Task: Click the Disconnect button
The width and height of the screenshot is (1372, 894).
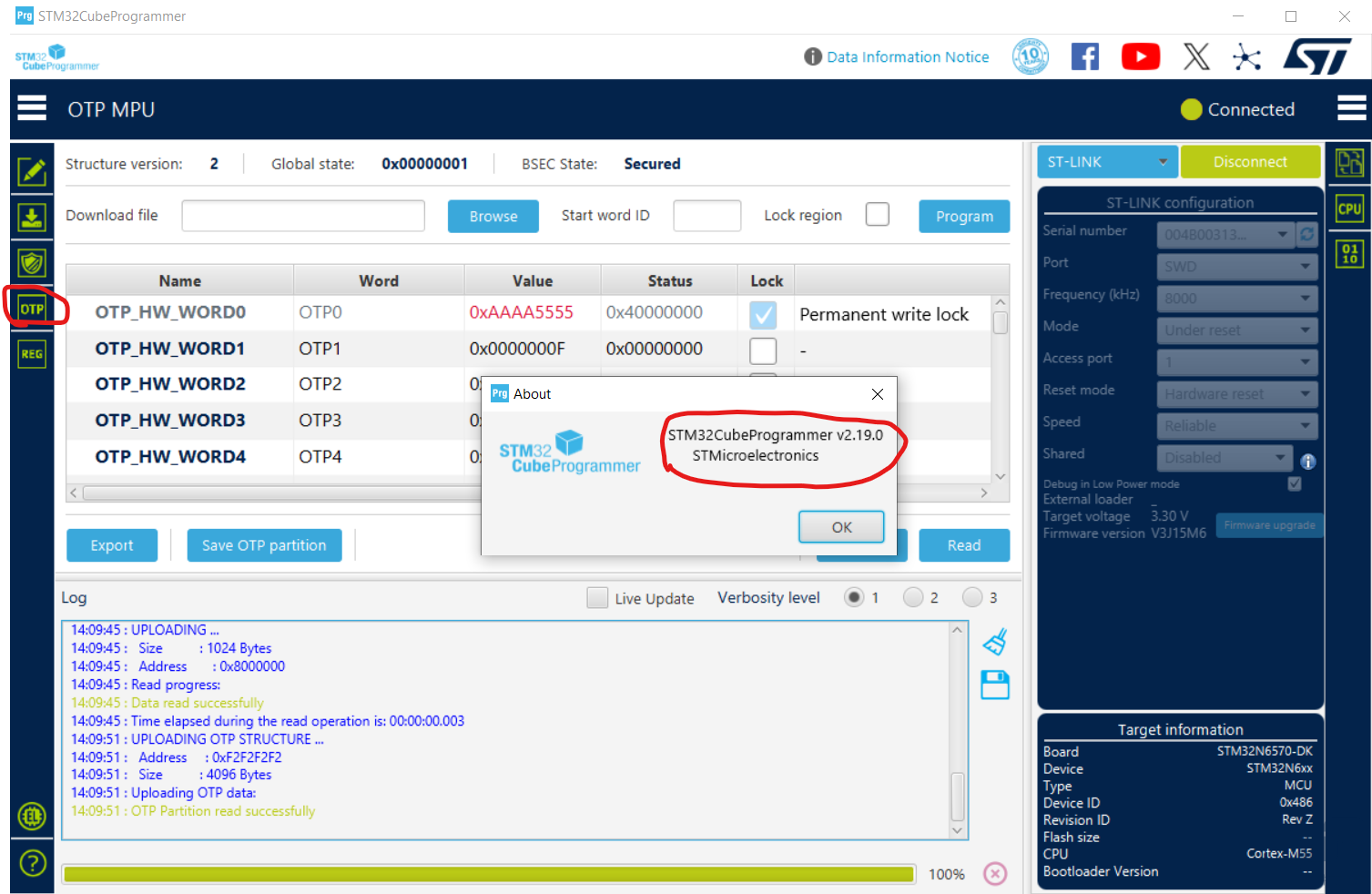Action: (x=1250, y=162)
